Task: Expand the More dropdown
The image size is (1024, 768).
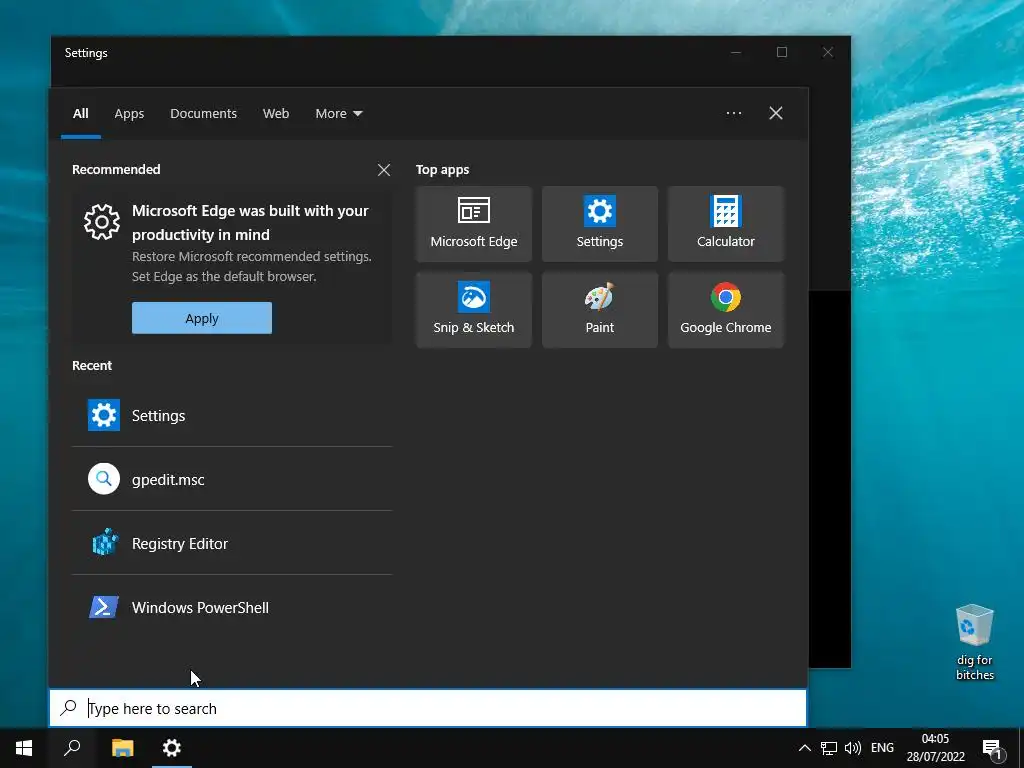Action: pos(338,114)
